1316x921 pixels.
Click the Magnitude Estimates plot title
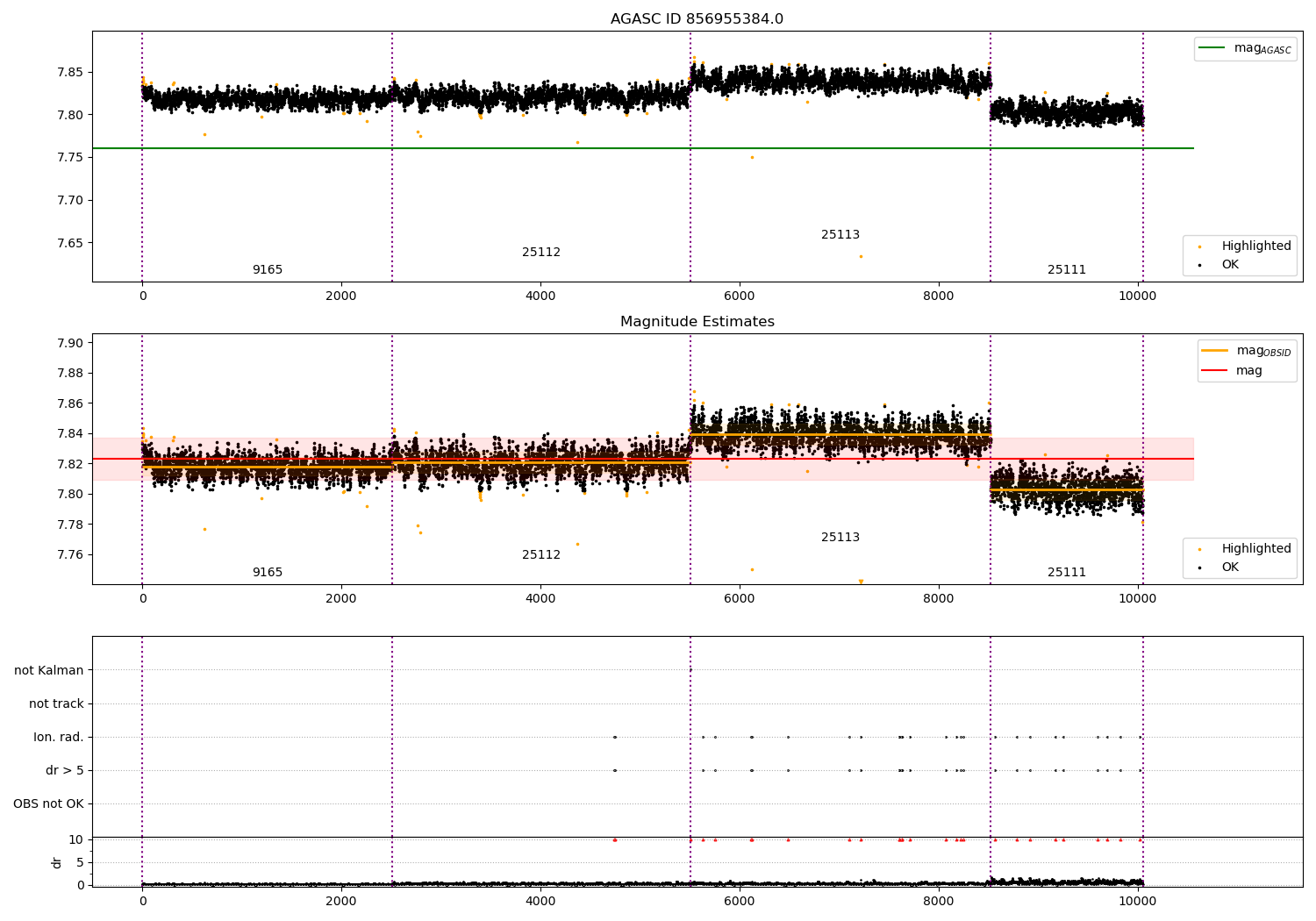(x=697, y=322)
